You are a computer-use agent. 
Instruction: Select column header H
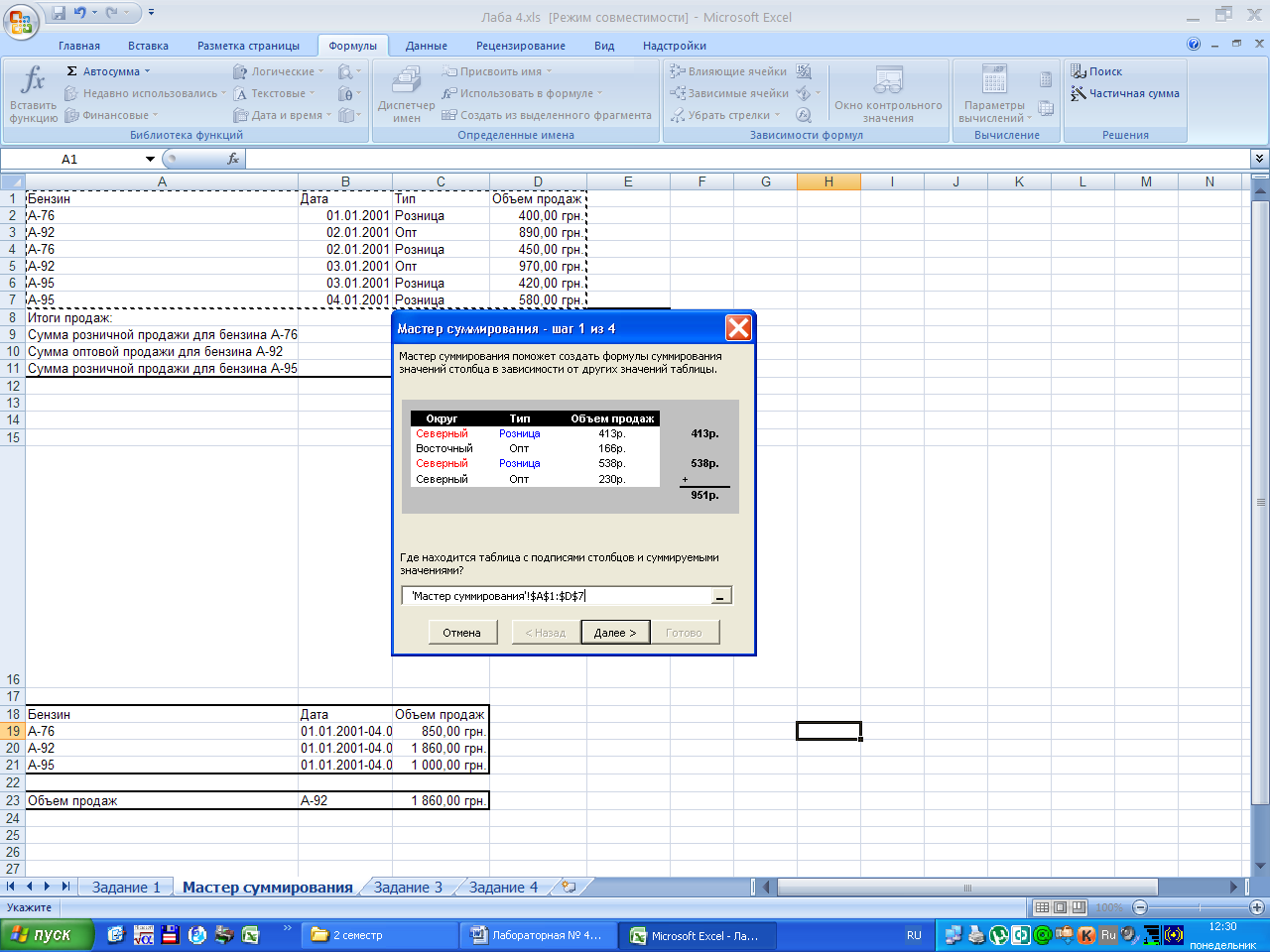[828, 181]
